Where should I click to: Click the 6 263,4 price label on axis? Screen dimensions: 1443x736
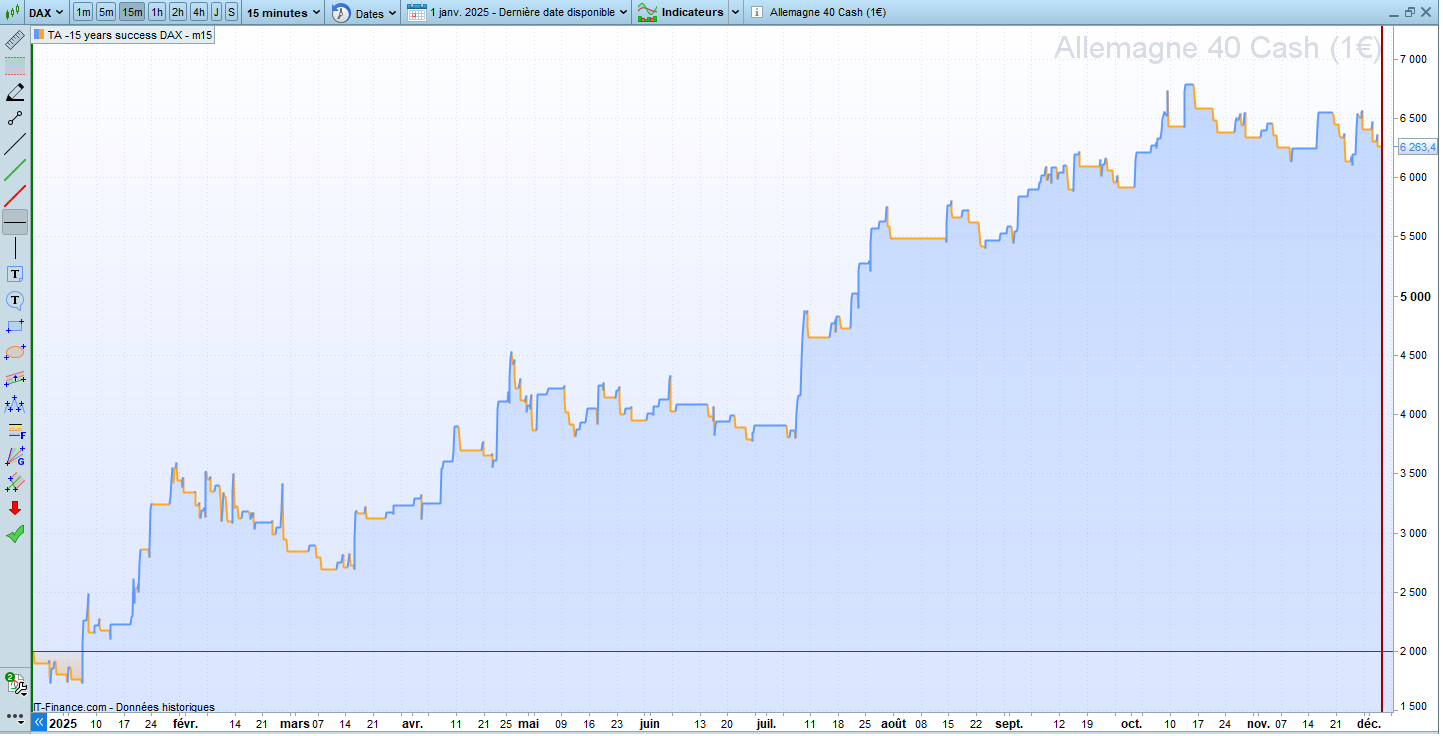pyautogui.click(x=1416, y=147)
